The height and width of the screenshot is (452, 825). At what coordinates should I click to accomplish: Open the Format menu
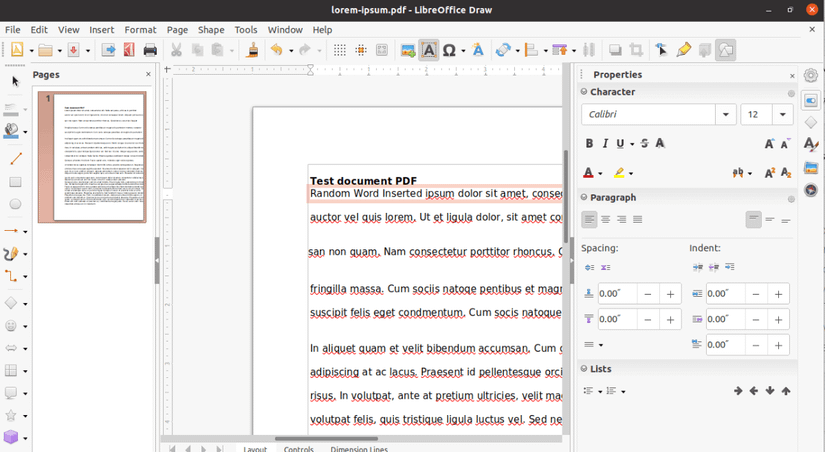(140, 30)
